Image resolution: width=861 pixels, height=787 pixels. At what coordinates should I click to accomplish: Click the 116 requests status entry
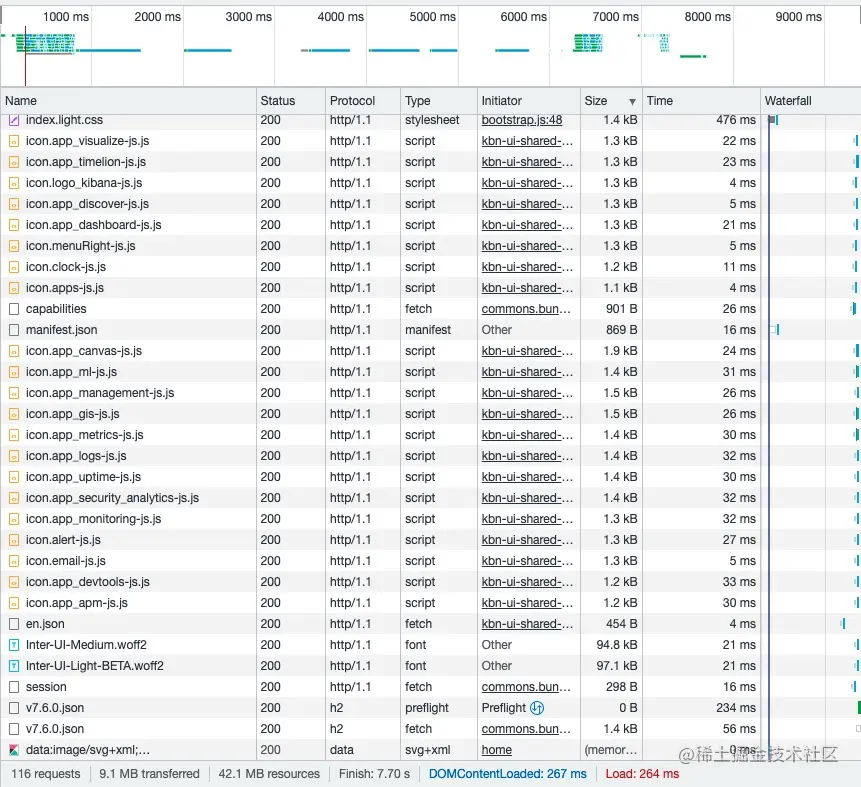46,774
